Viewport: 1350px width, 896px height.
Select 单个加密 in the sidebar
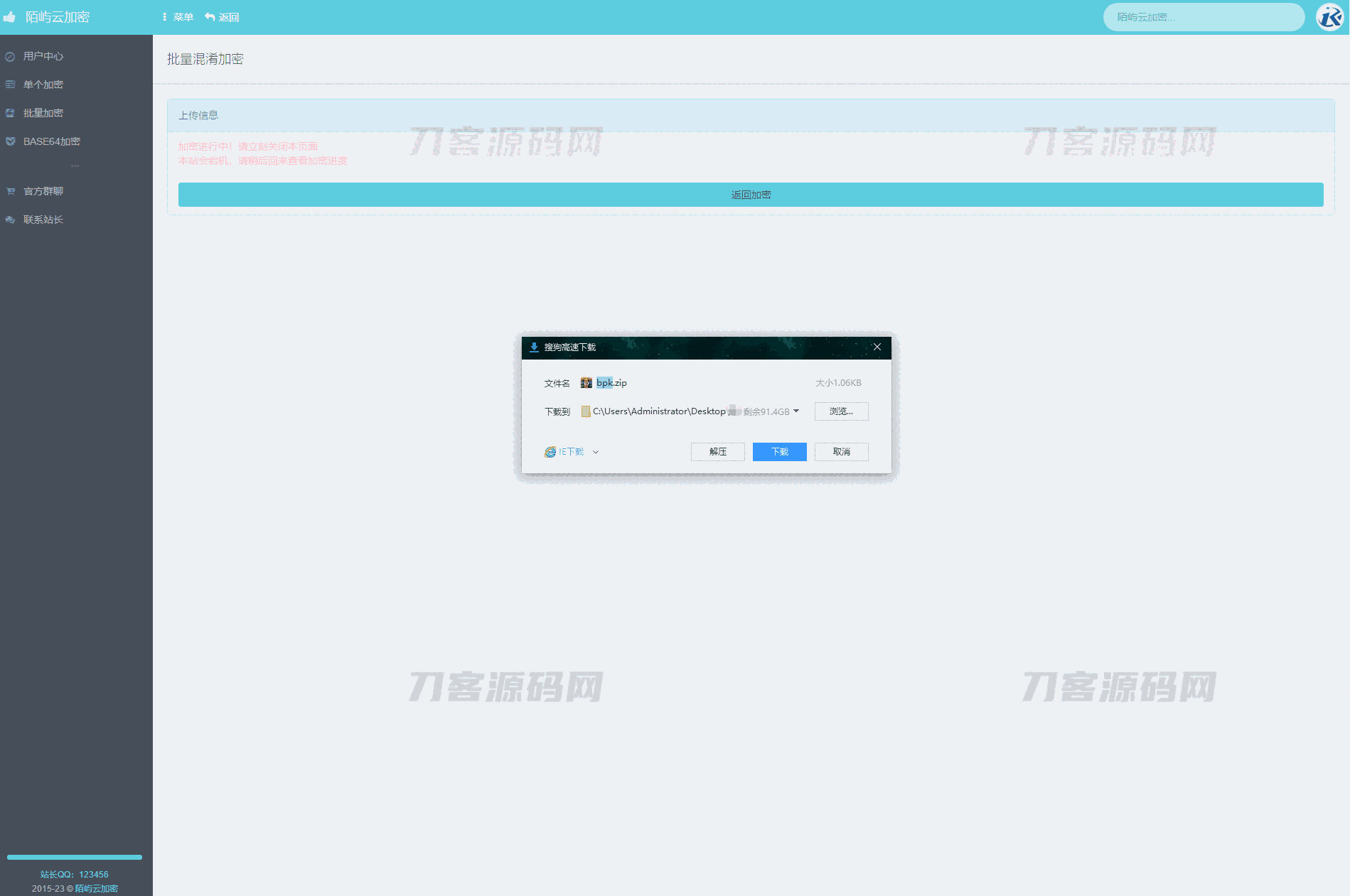coord(43,85)
